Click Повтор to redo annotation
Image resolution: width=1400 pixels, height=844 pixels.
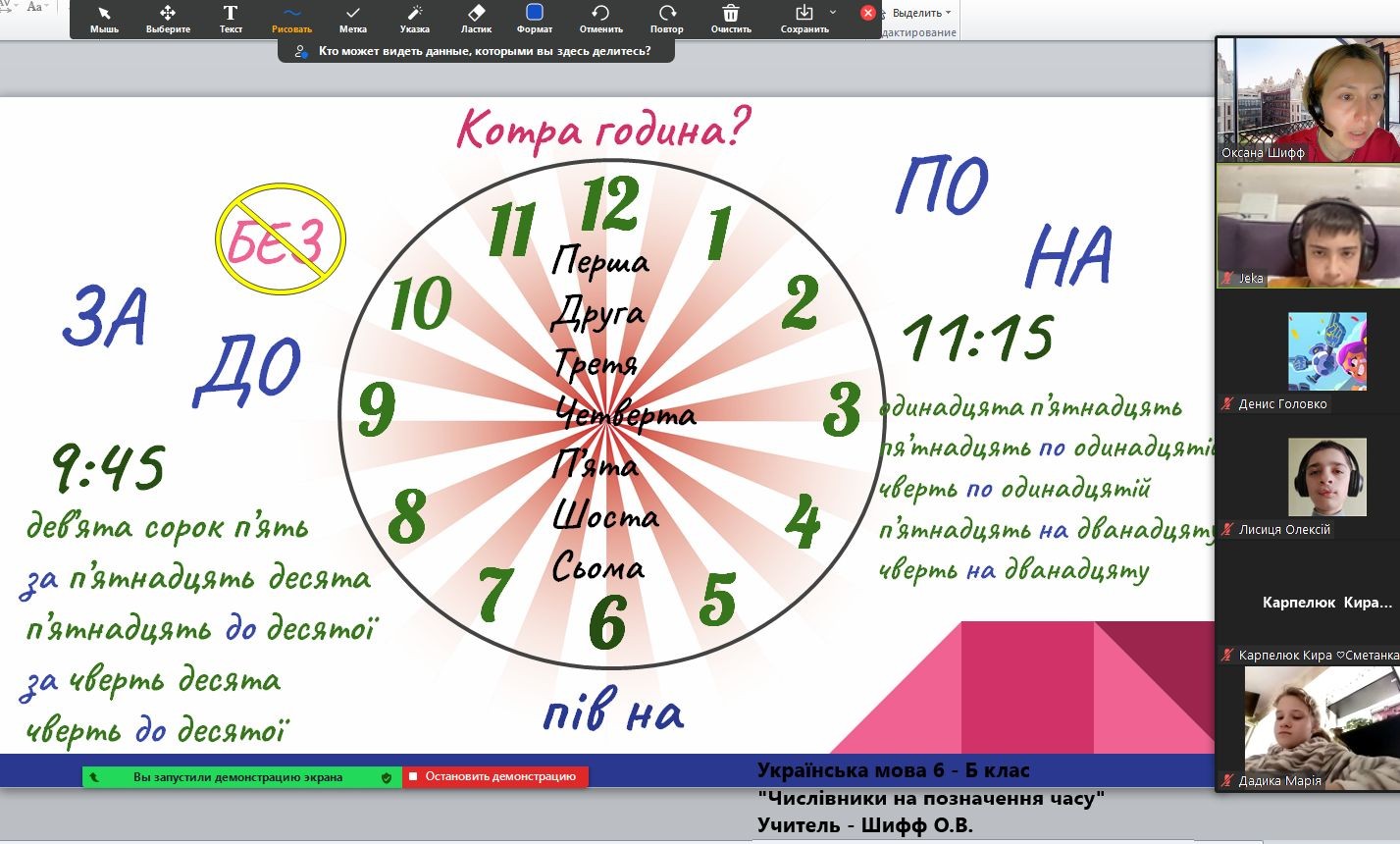click(666, 19)
